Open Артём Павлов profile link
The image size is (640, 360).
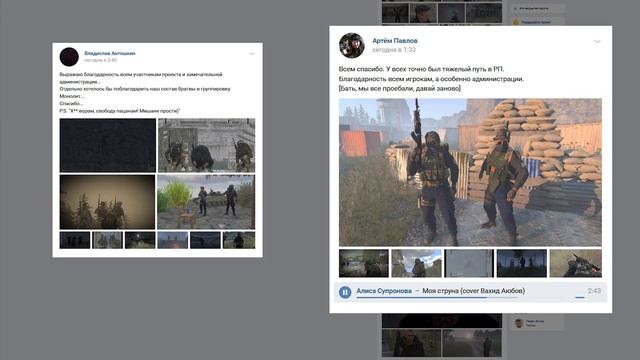click(395, 41)
